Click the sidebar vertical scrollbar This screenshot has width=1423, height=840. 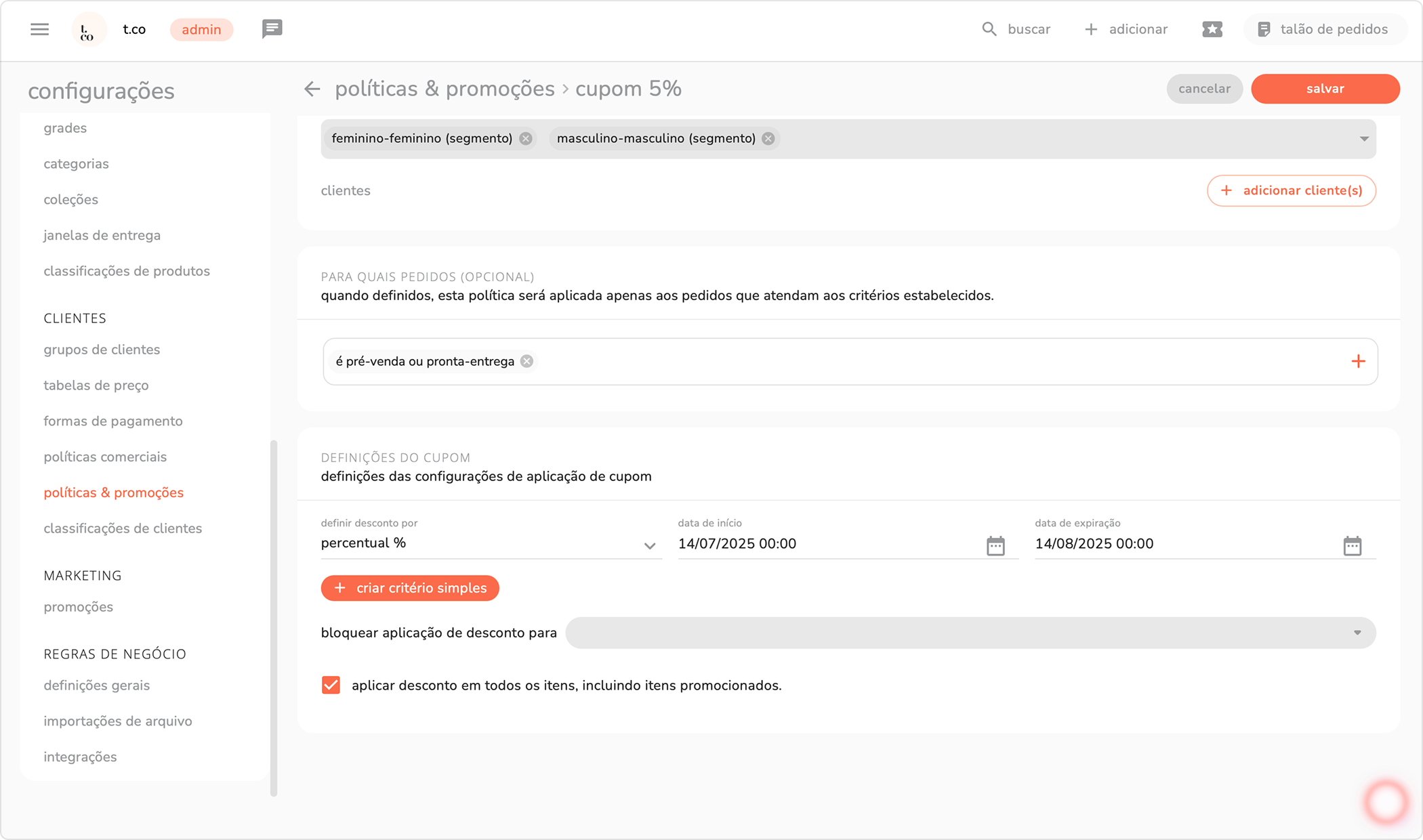[x=274, y=616]
